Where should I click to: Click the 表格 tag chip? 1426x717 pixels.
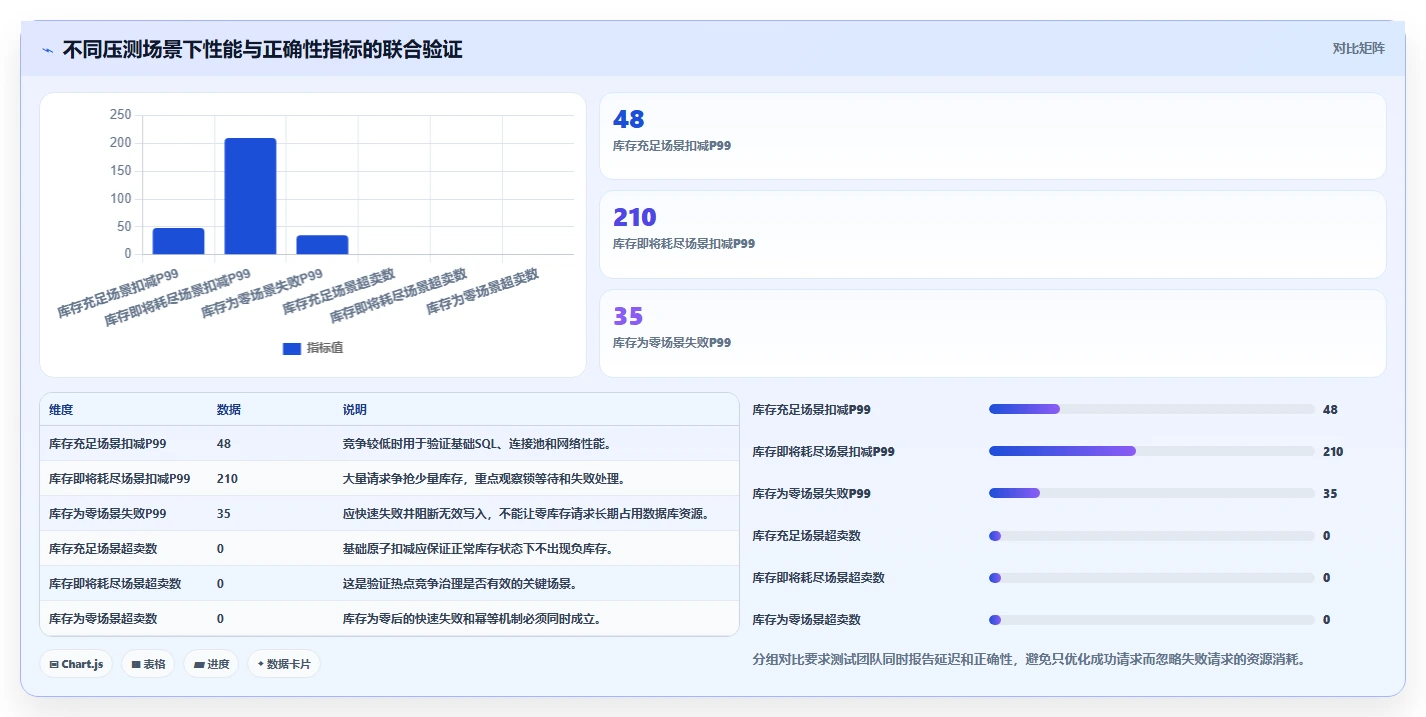click(x=148, y=664)
